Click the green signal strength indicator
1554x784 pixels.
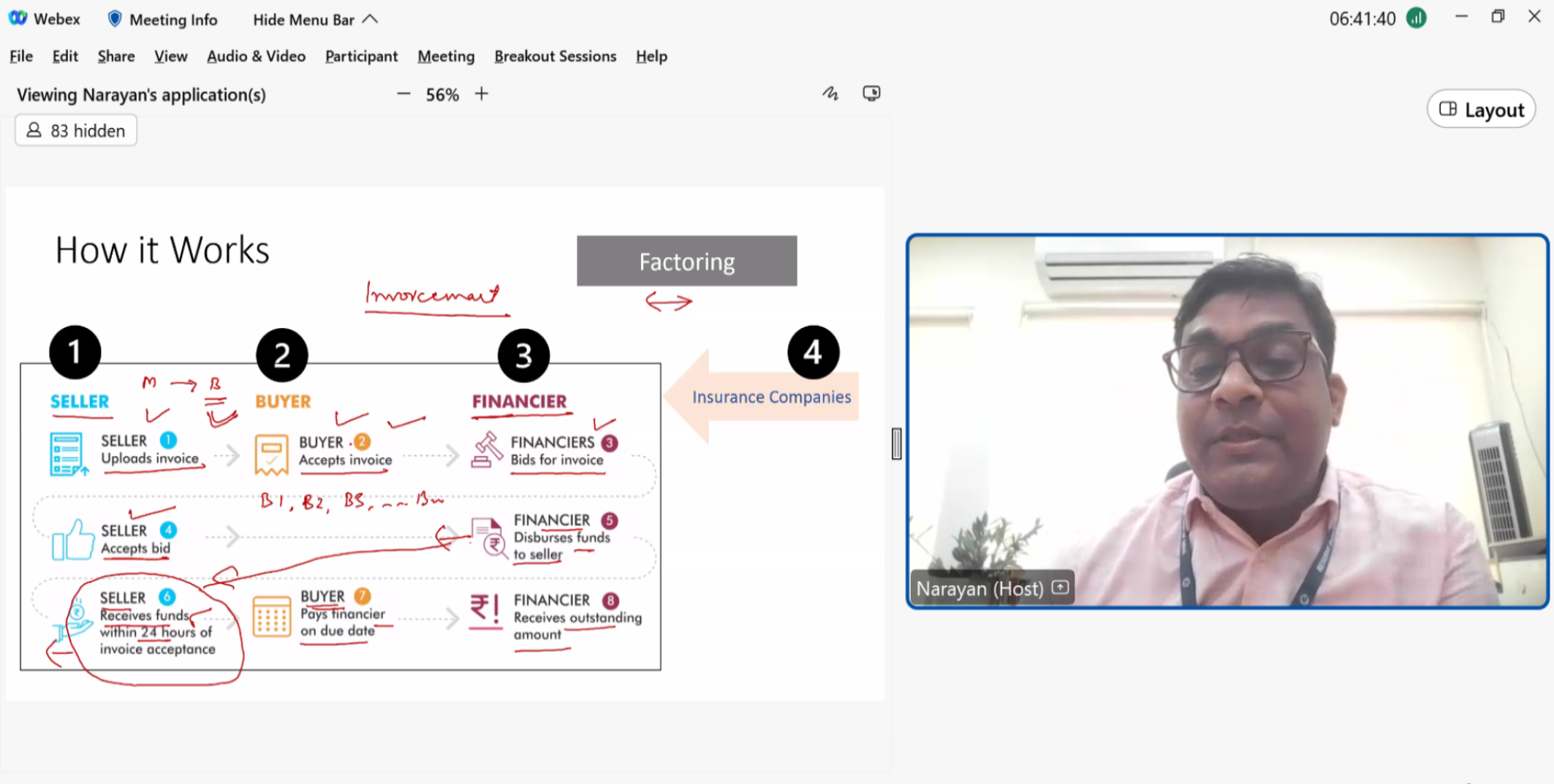pyautogui.click(x=1416, y=18)
